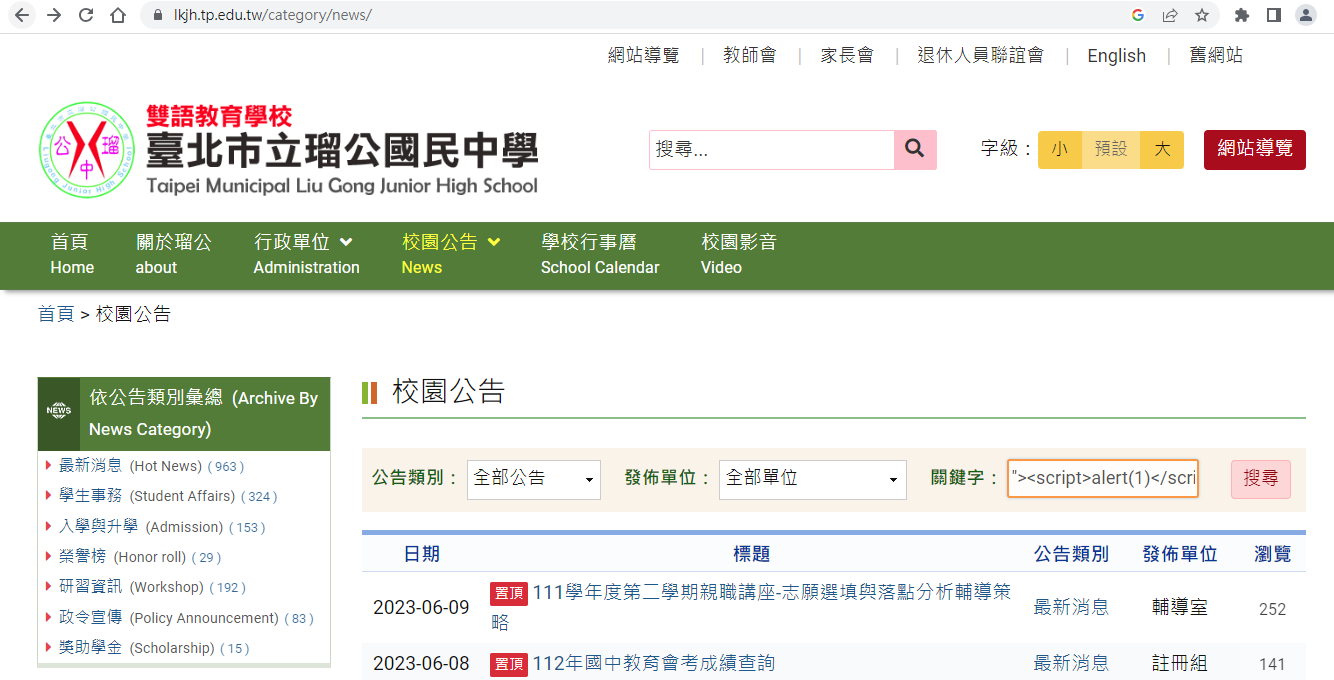Open 關於瑠公 about nav item

click(x=174, y=254)
